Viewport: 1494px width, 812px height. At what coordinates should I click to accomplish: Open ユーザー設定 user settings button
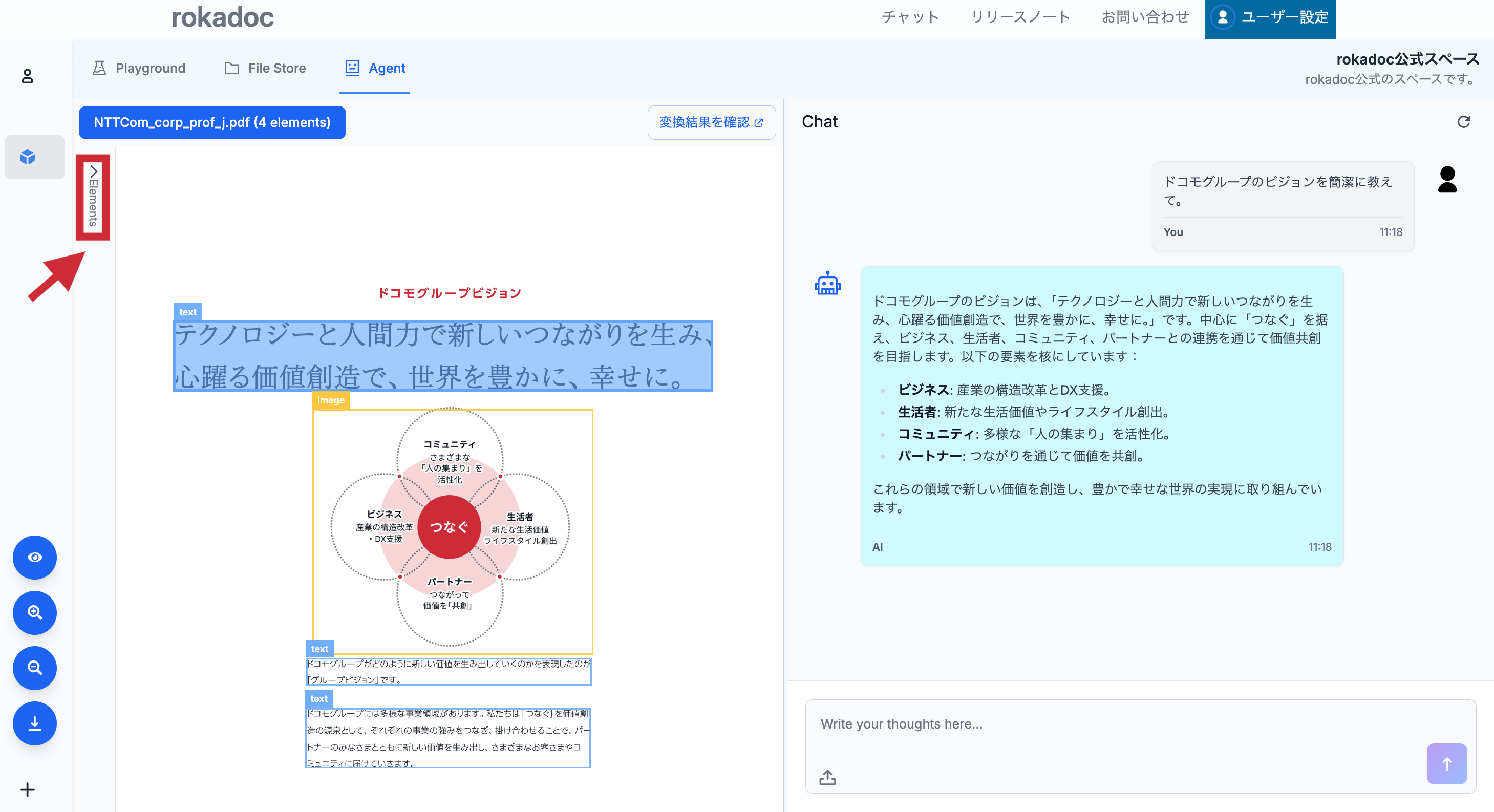click(1270, 19)
